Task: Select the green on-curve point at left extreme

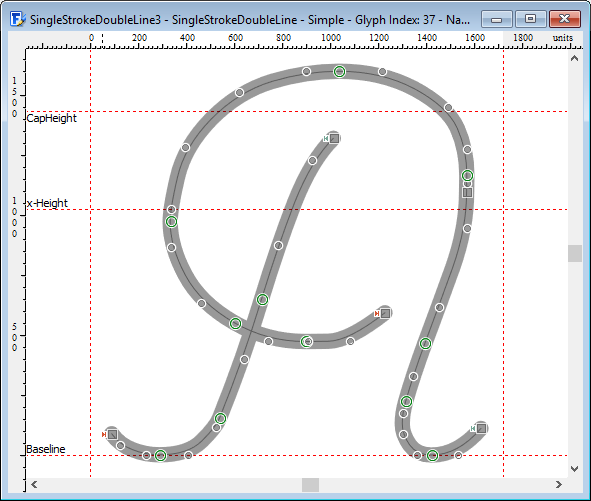Action: point(171,222)
